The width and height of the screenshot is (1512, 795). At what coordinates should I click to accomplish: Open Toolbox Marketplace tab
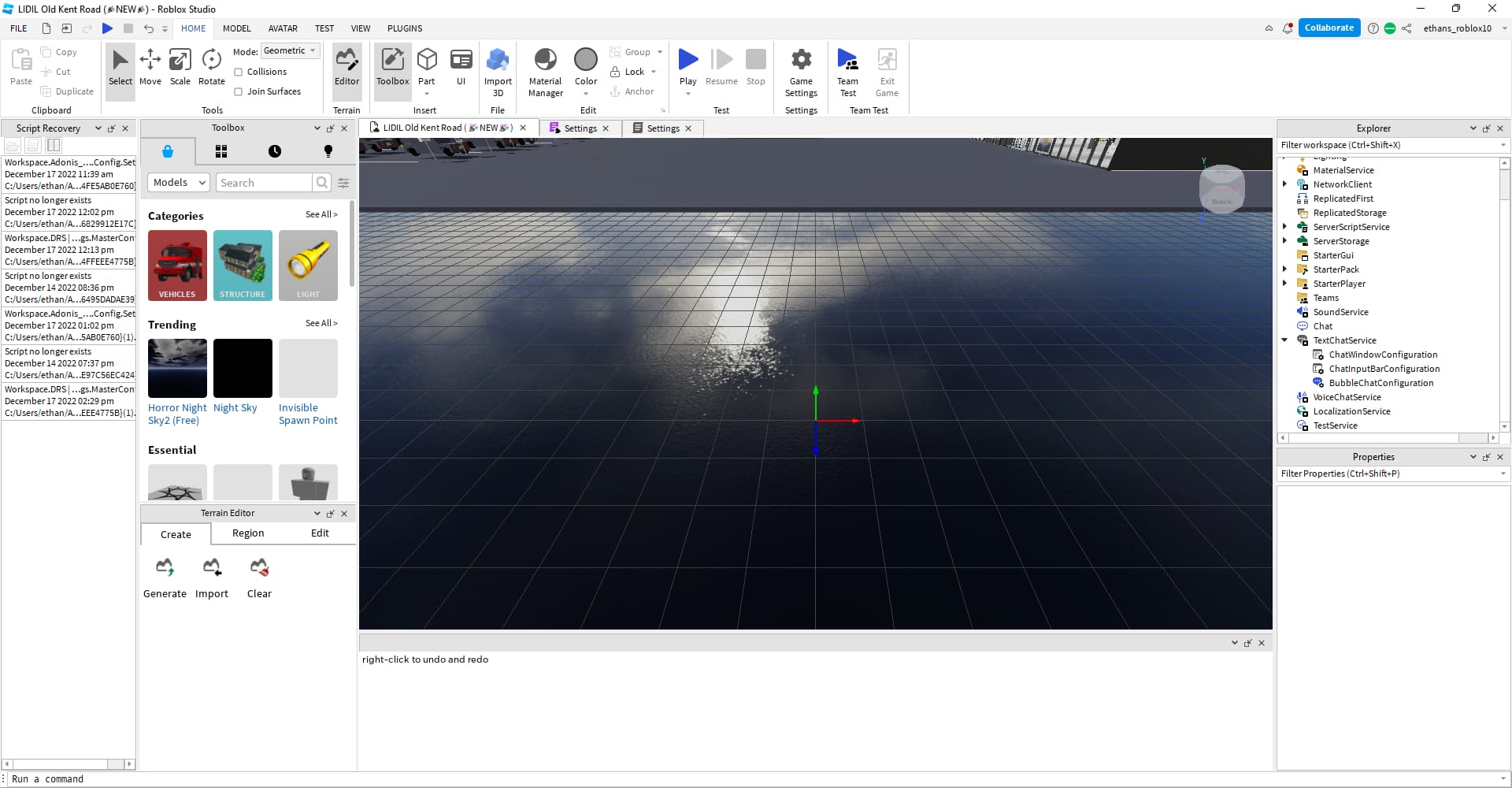point(168,151)
